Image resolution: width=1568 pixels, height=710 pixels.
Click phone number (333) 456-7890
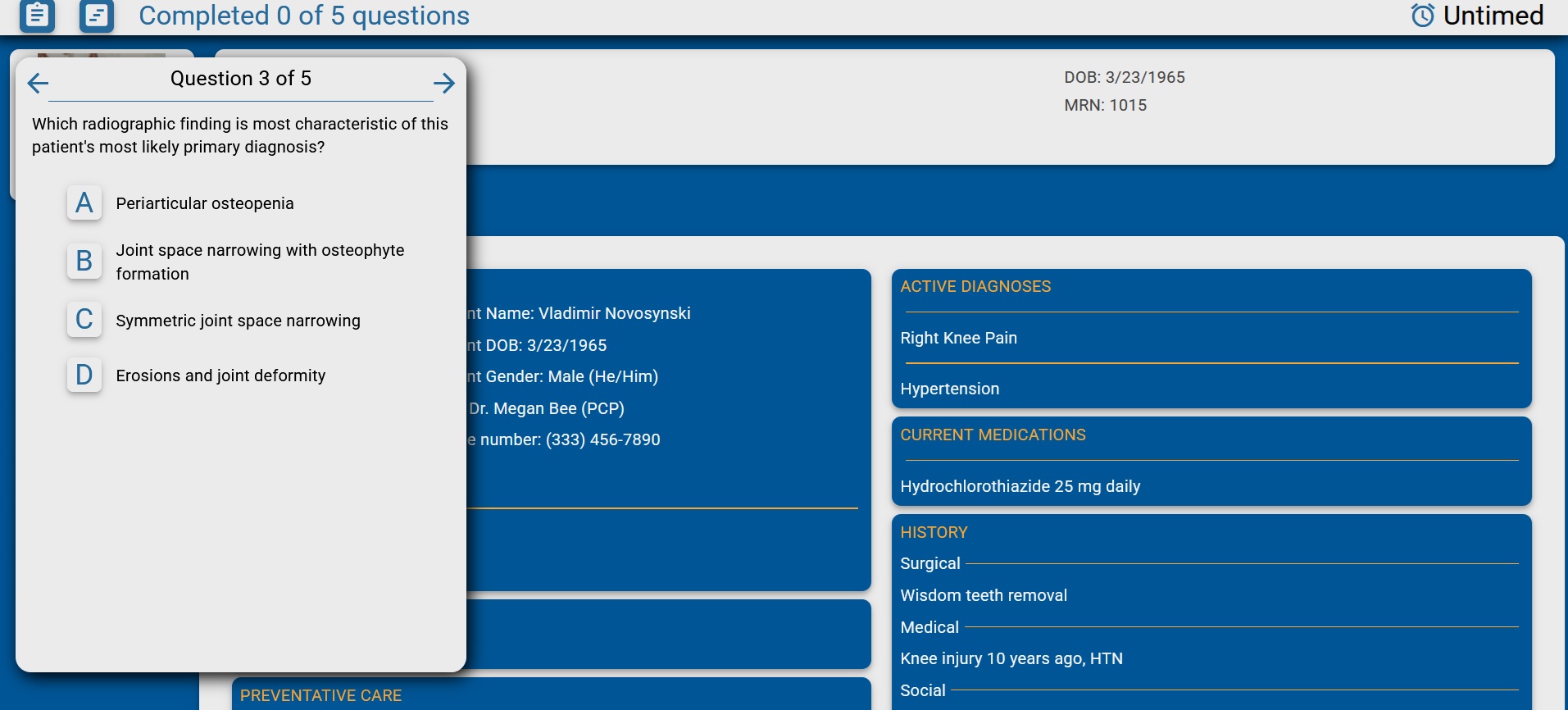(602, 439)
